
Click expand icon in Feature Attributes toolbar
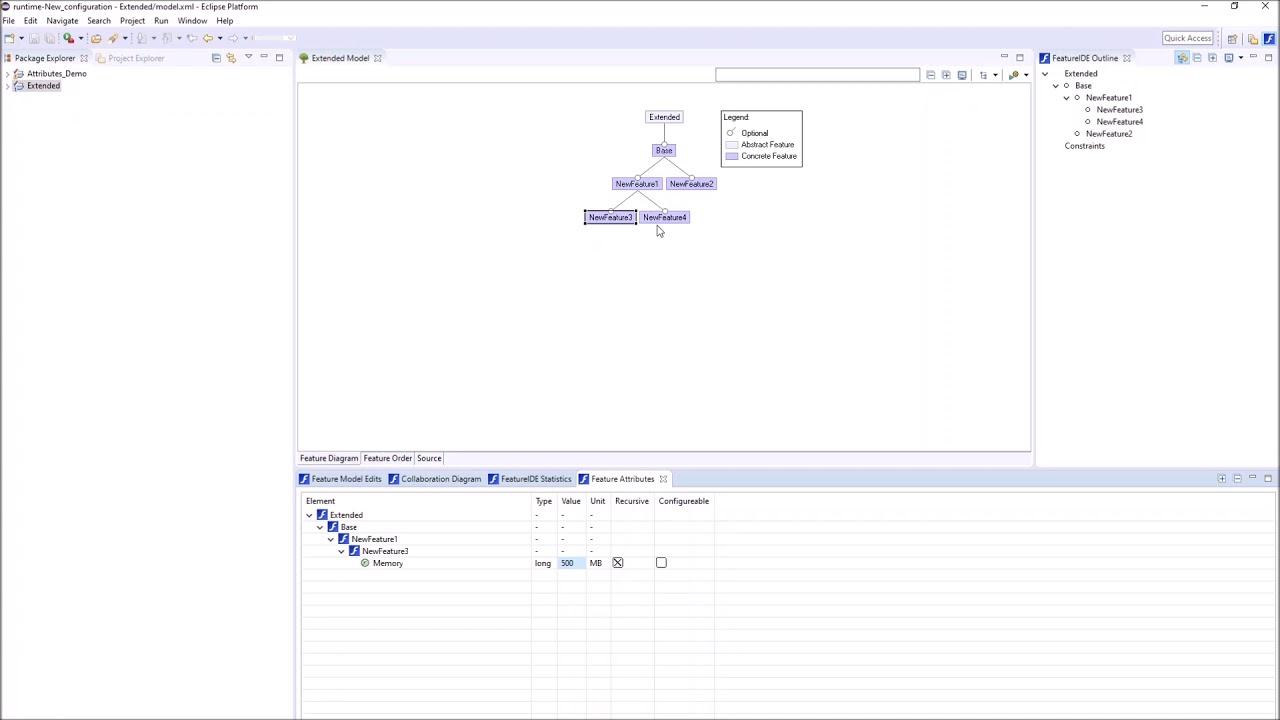pos(1222,479)
